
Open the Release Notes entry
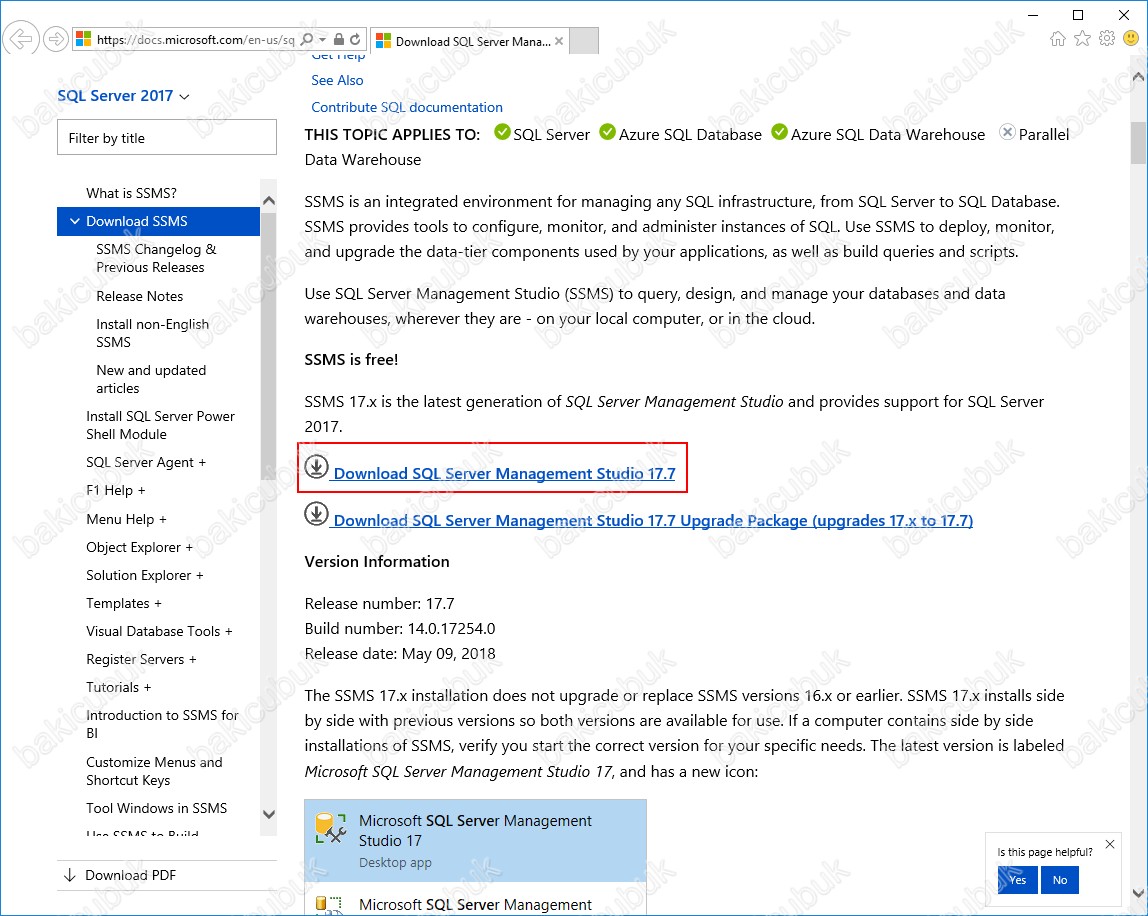[139, 297]
